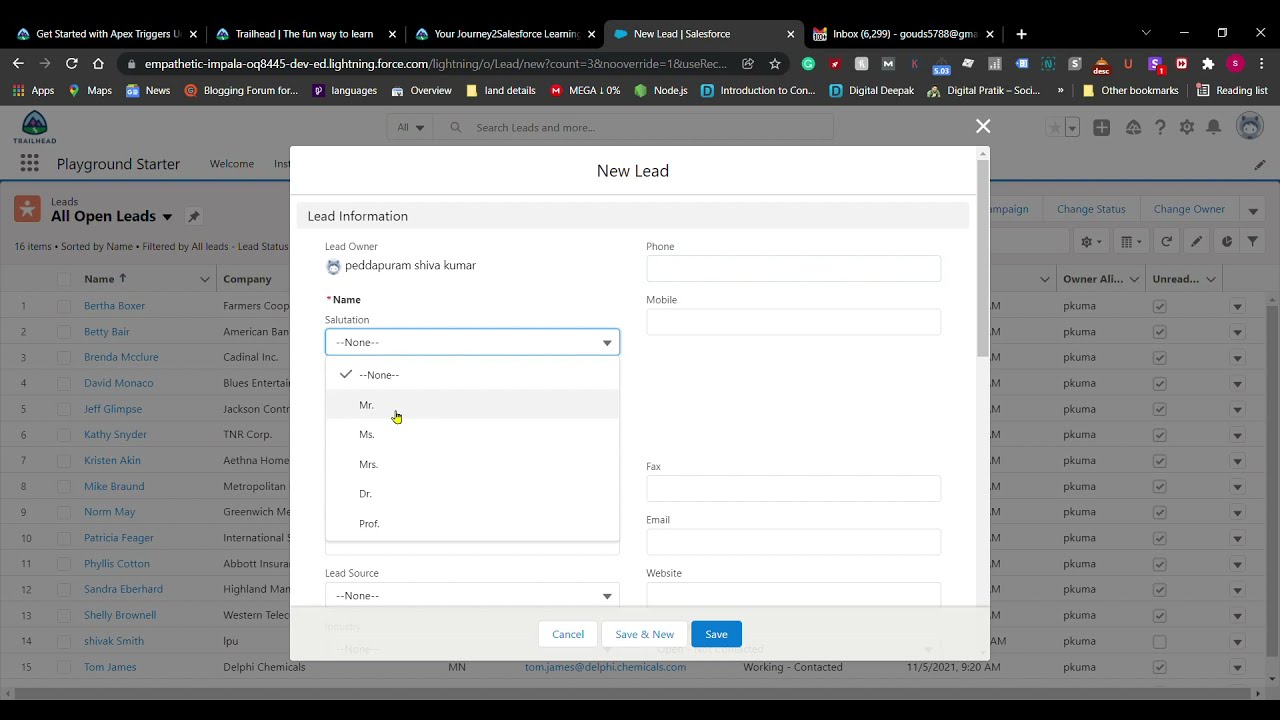1280x720 pixels.
Task: Click the share page icon in address bar
Action: [747, 63]
